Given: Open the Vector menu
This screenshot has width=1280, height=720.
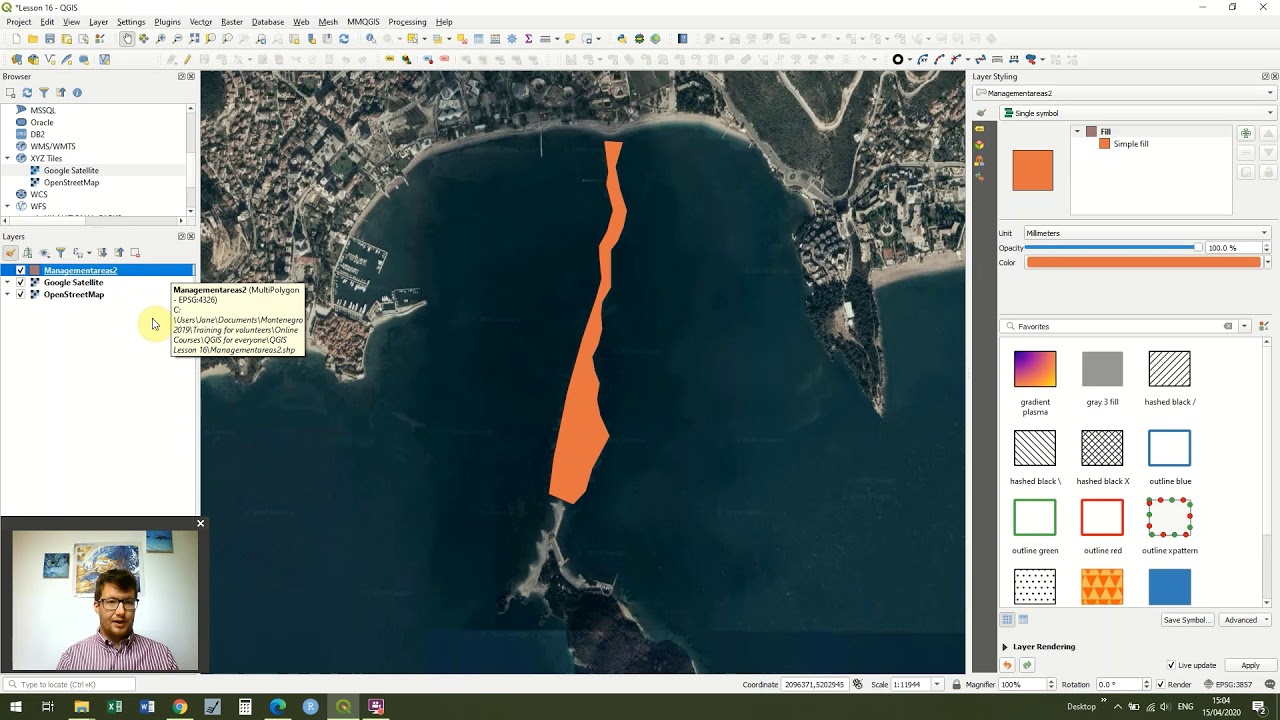Looking at the screenshot, I should click(x=201, y=22).
